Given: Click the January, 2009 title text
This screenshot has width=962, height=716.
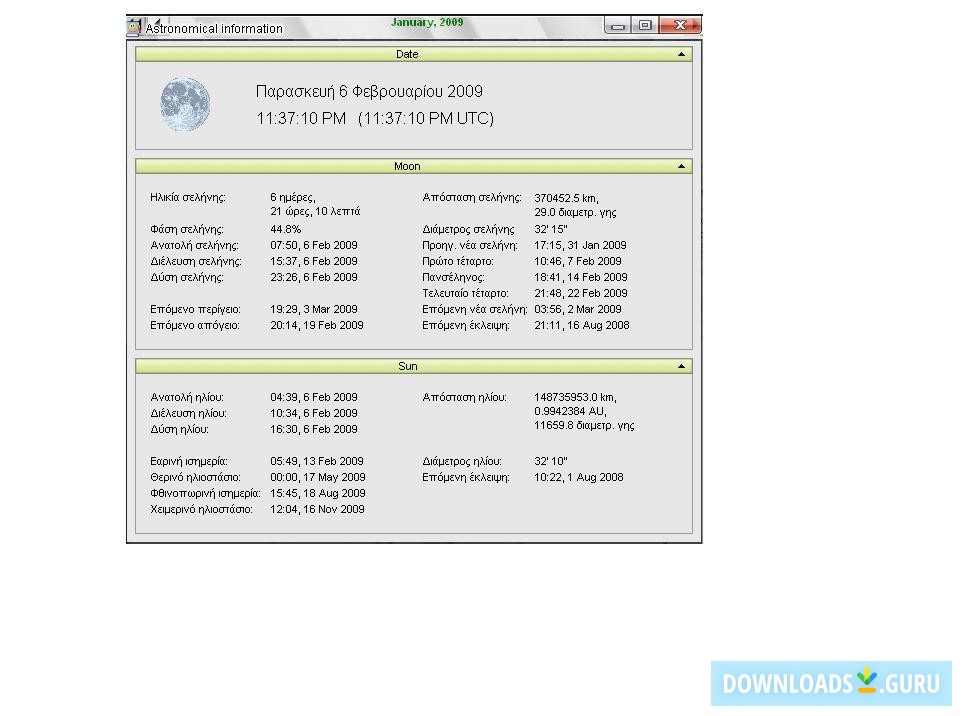Looking at the screenshot, I should pos(427,22).
